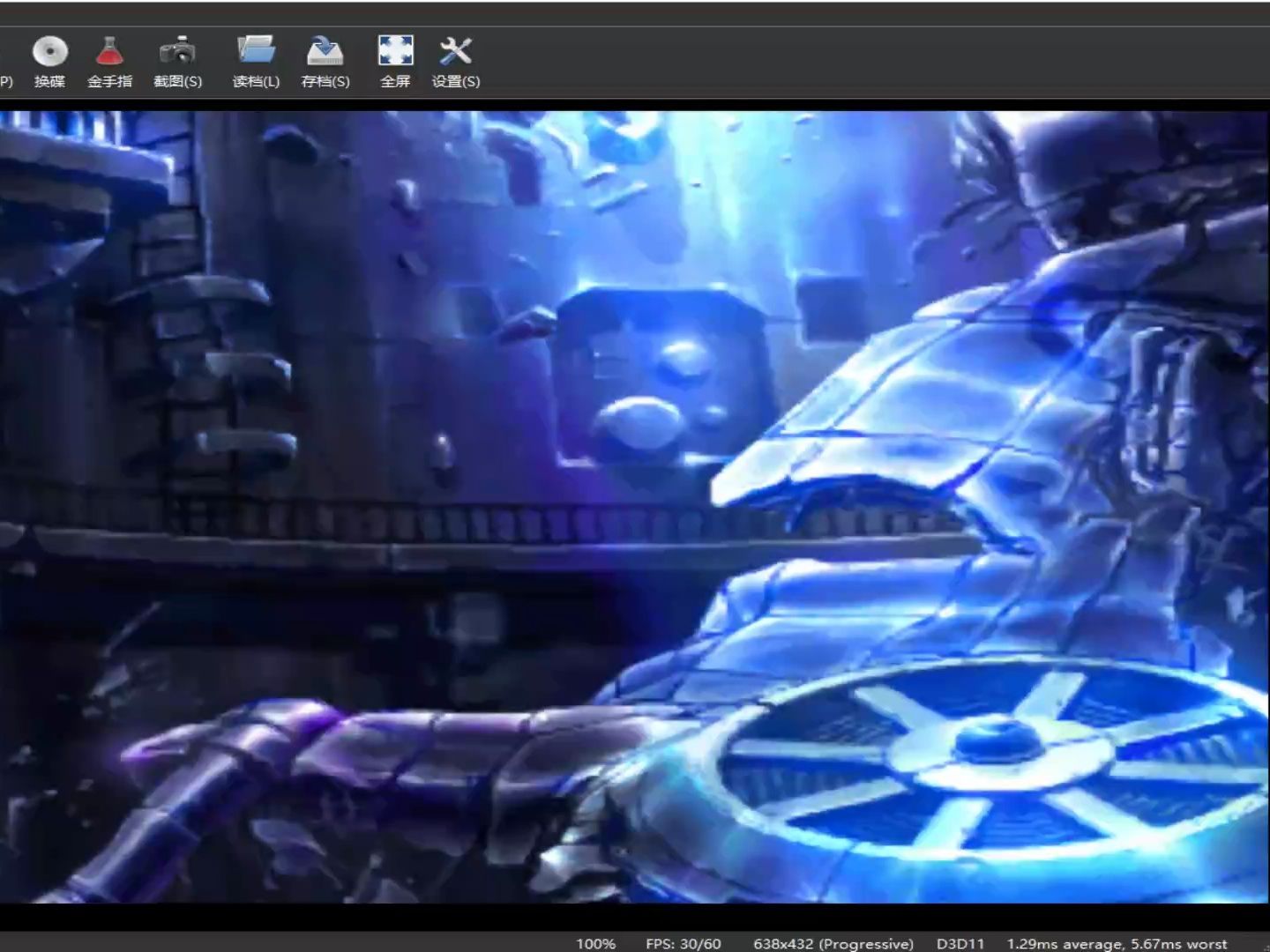Load a save state via 读档(L)
The image size is (1270, 952).
pos(256,61)
